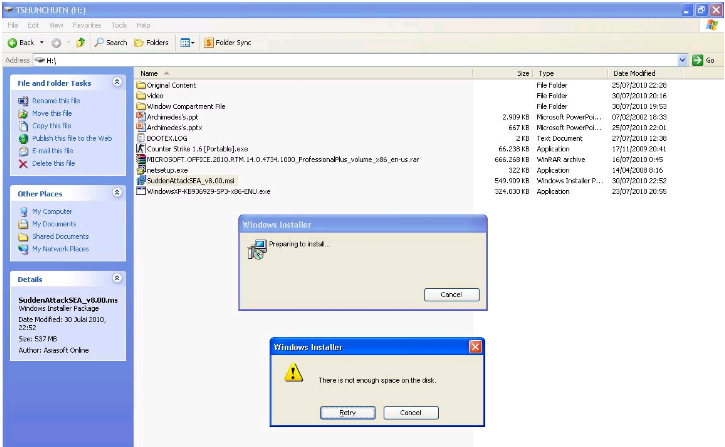The image size is (725, 447).
Task: Click the Go button
Action: (x=703, y=60)
